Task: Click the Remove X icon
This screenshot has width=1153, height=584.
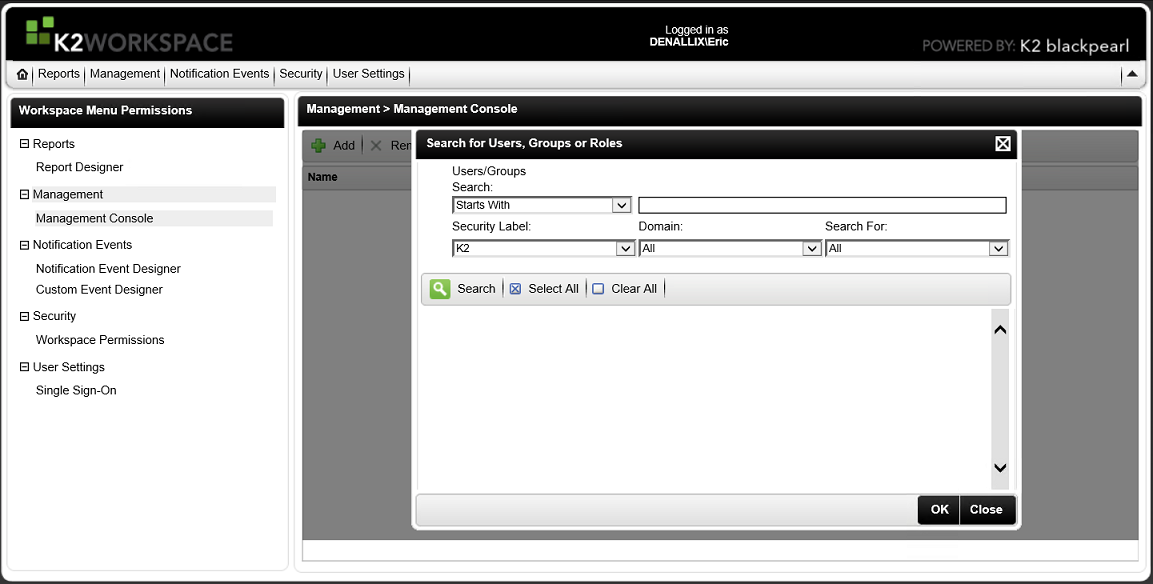Action: (375, 145)
